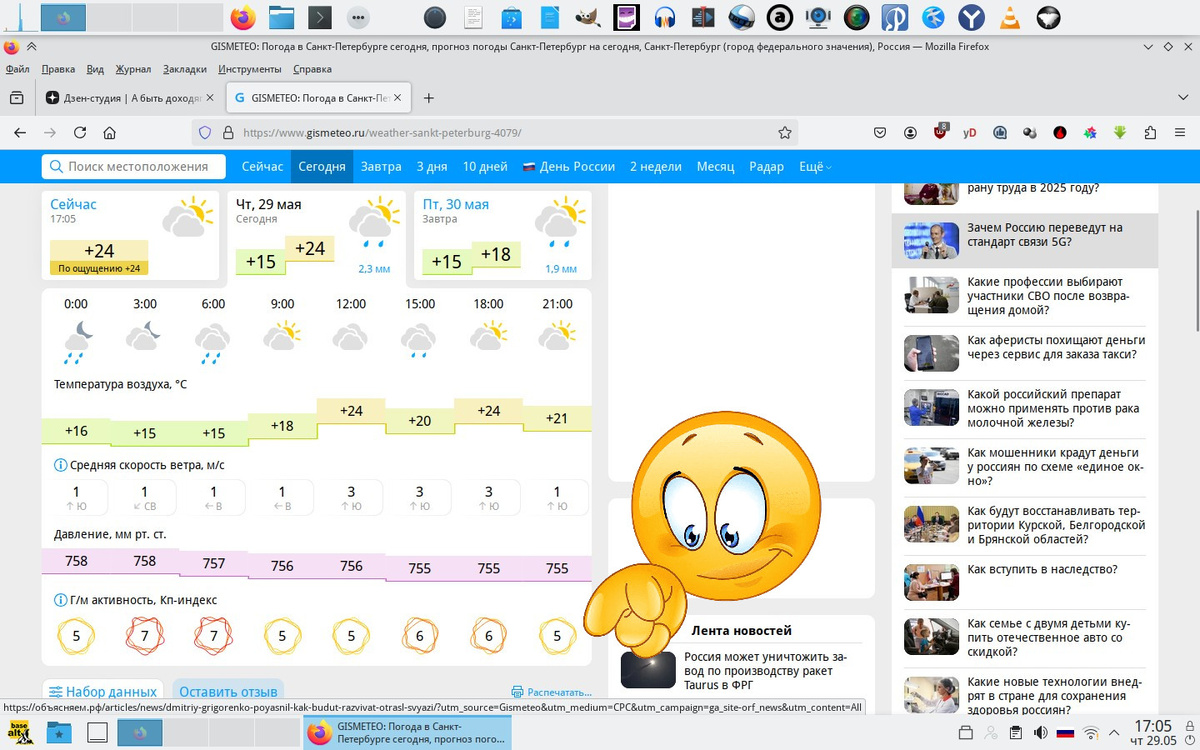The image size is (1200, 750).
Task: Launch Firefox from the top panel
Action: 243,17
